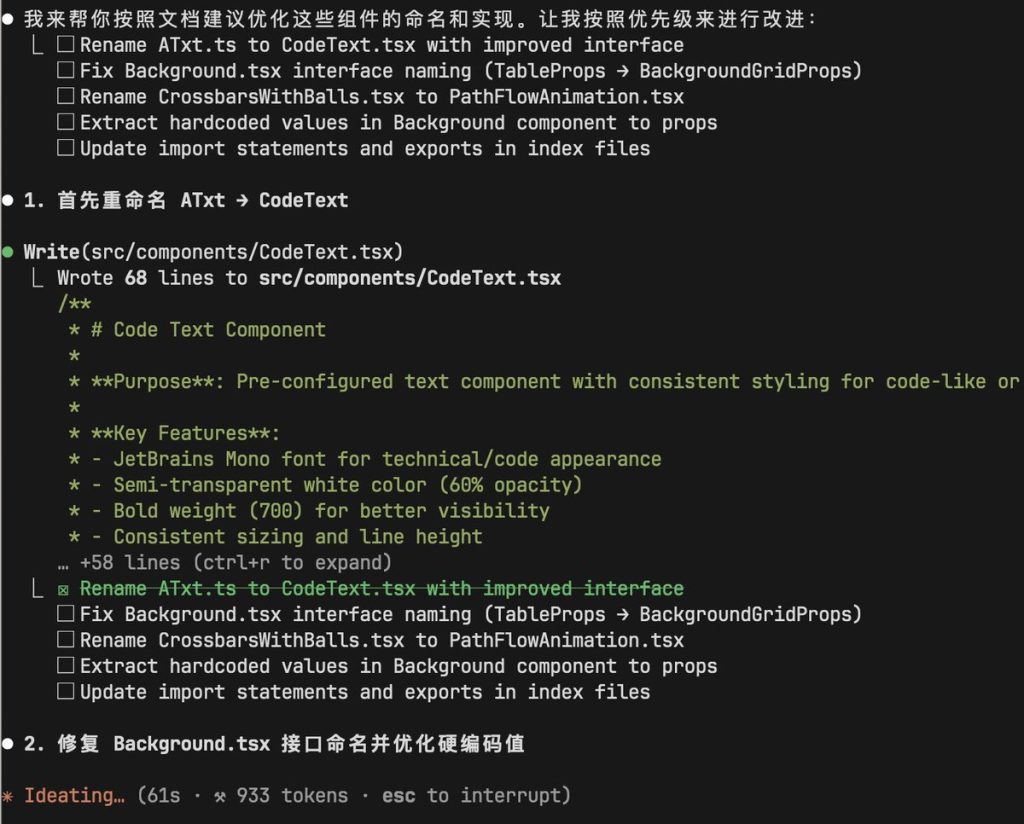1024x824 pixels.
Task: Click white bullet beside '1. 首先重命名 ATxt'
Action: click(x=8, y=200)
